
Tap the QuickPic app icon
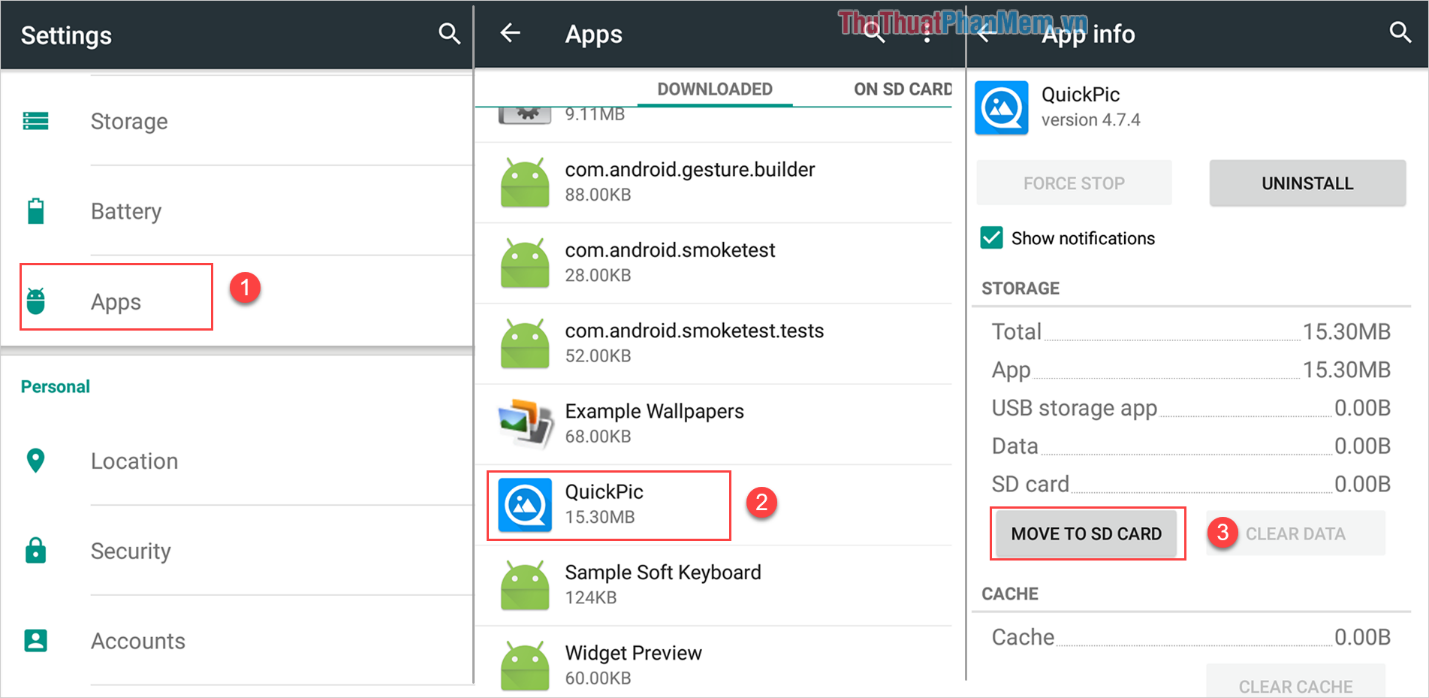pos(524,504)
